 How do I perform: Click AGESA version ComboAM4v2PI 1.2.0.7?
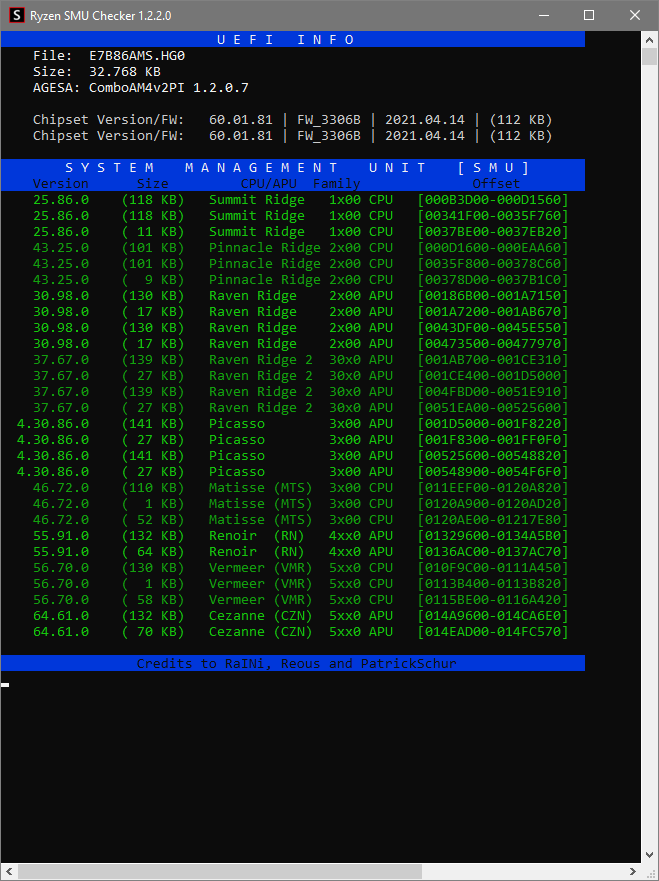(169, 88)
